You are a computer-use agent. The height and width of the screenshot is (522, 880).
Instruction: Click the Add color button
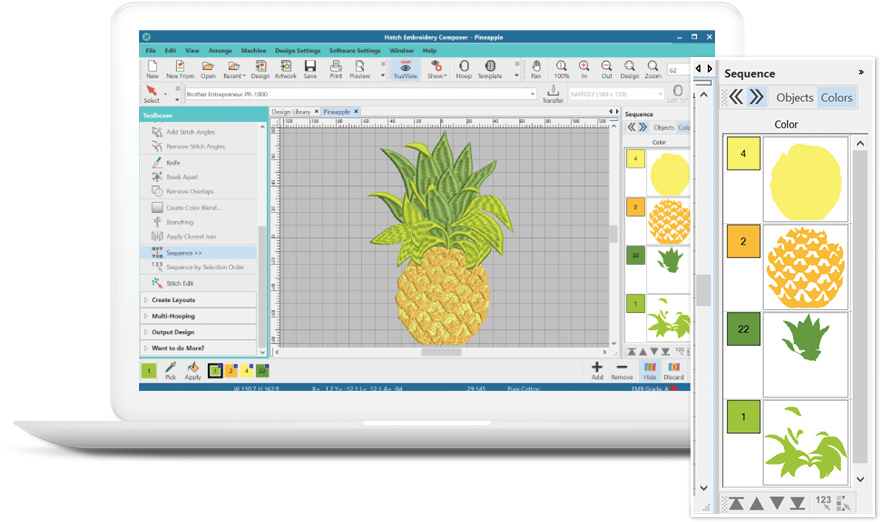pyautogui.click(x=597, y=371)
